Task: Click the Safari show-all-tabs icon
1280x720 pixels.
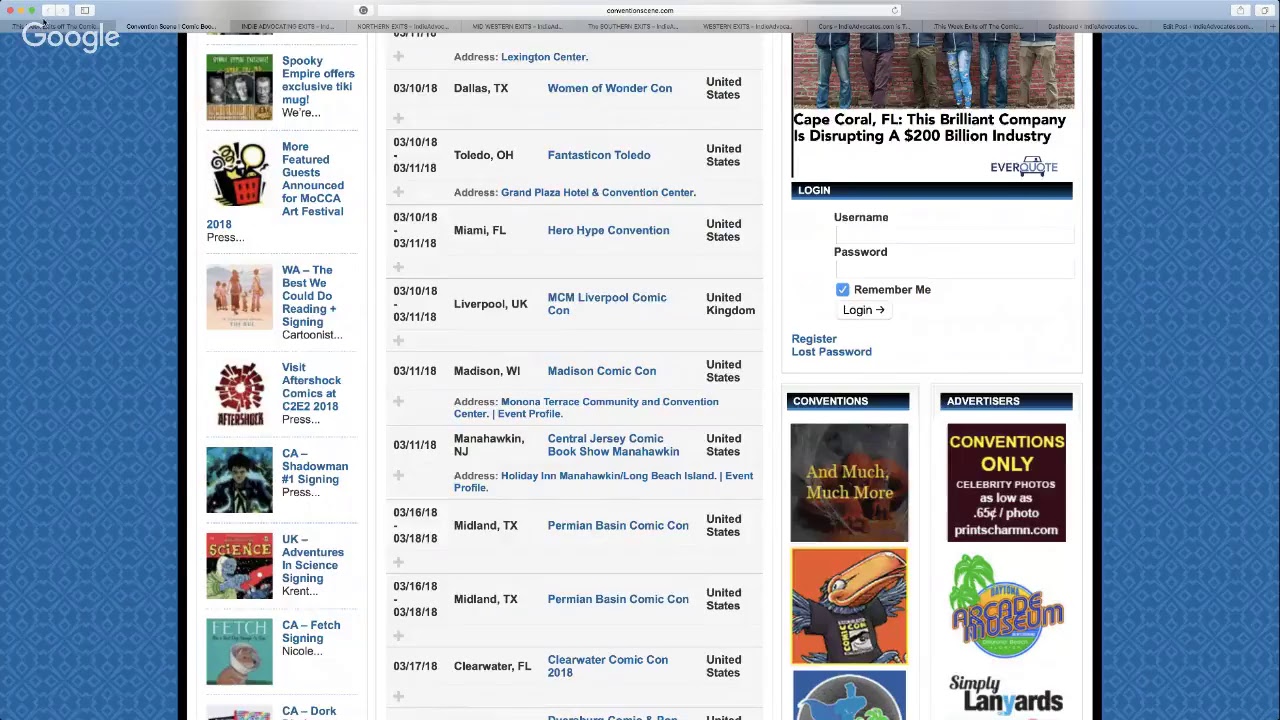Action: pos(1264,10)
